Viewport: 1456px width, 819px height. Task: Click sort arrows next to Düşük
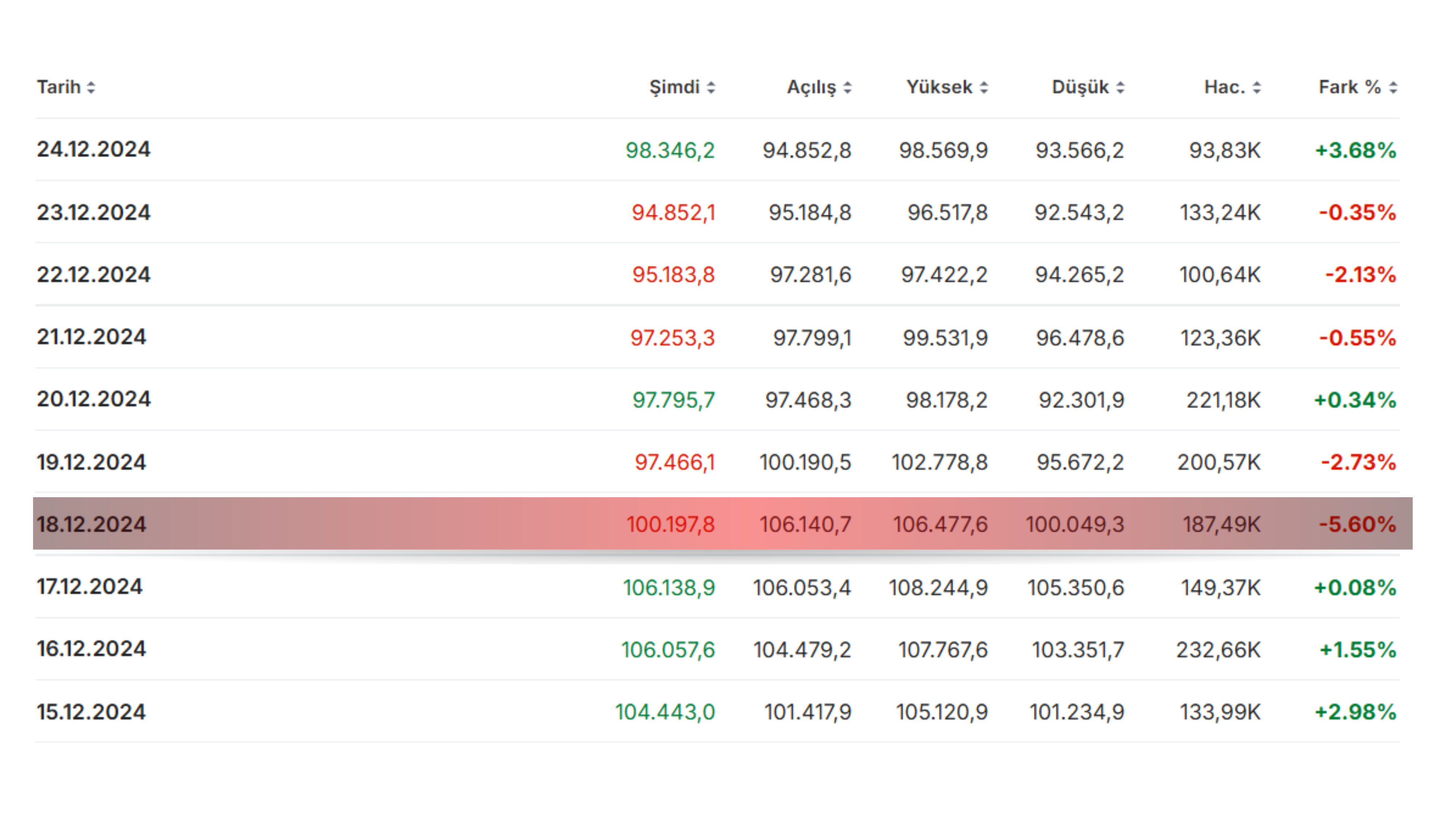[x=1120, y=88]
